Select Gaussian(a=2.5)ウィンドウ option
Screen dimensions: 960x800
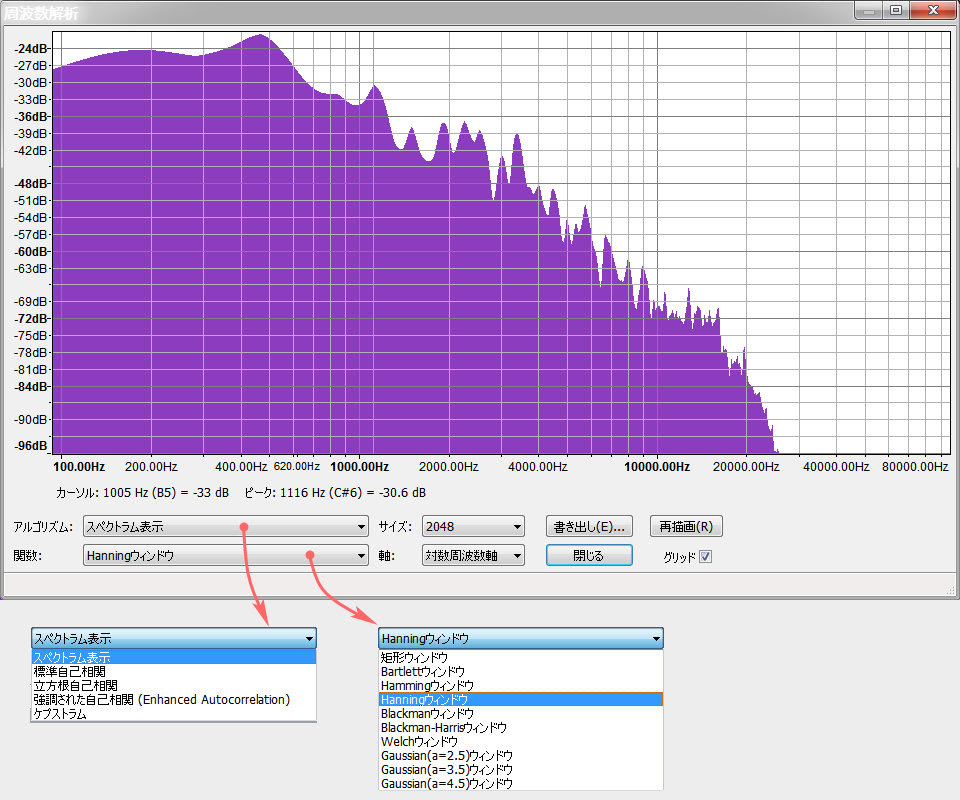(x=520, y=756)
